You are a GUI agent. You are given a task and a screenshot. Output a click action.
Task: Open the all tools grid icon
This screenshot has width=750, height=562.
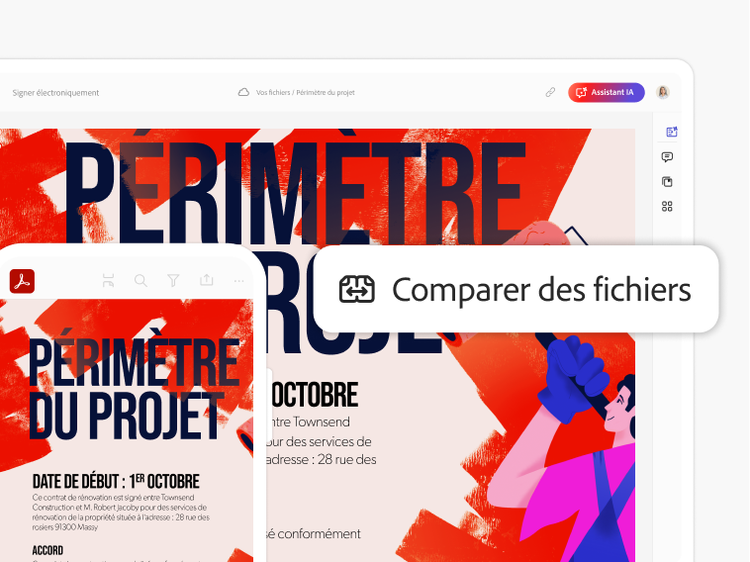coord(667,206)
